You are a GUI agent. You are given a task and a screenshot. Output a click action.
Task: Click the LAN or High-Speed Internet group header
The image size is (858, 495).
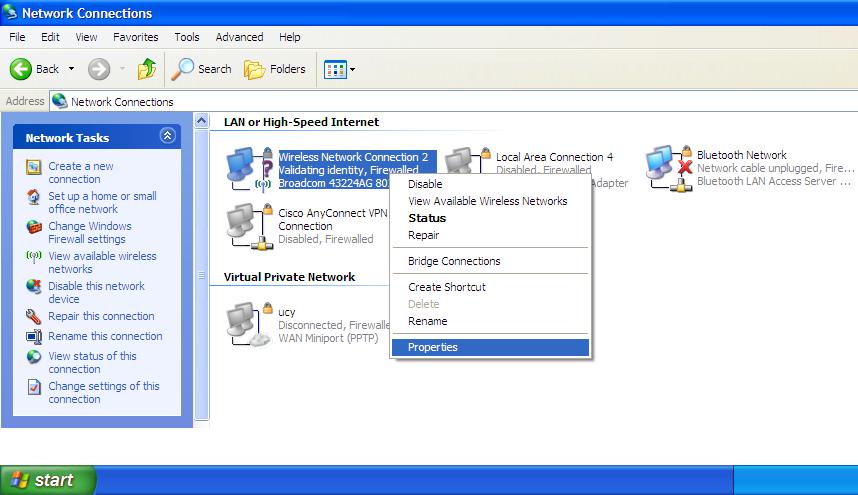coord(301,122)
